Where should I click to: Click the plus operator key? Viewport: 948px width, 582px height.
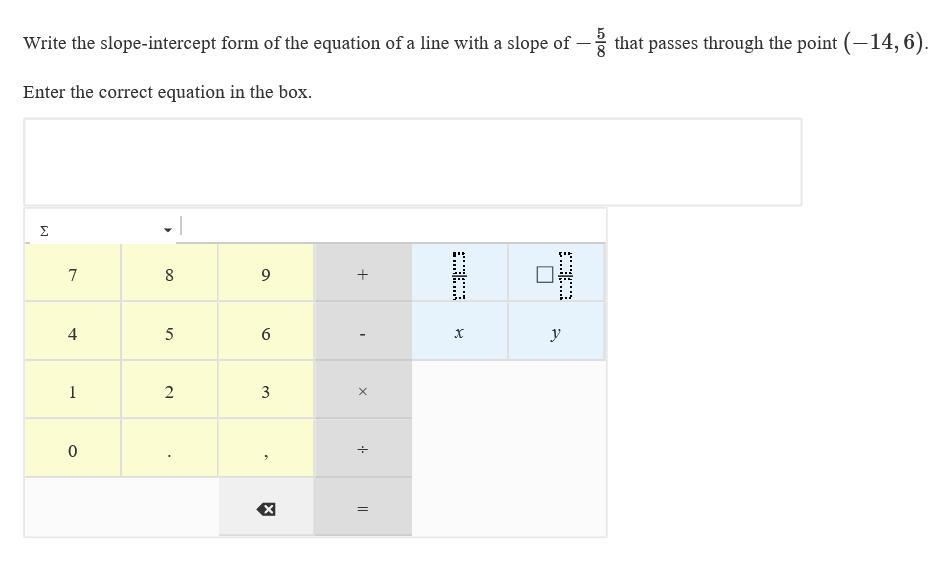362,274
